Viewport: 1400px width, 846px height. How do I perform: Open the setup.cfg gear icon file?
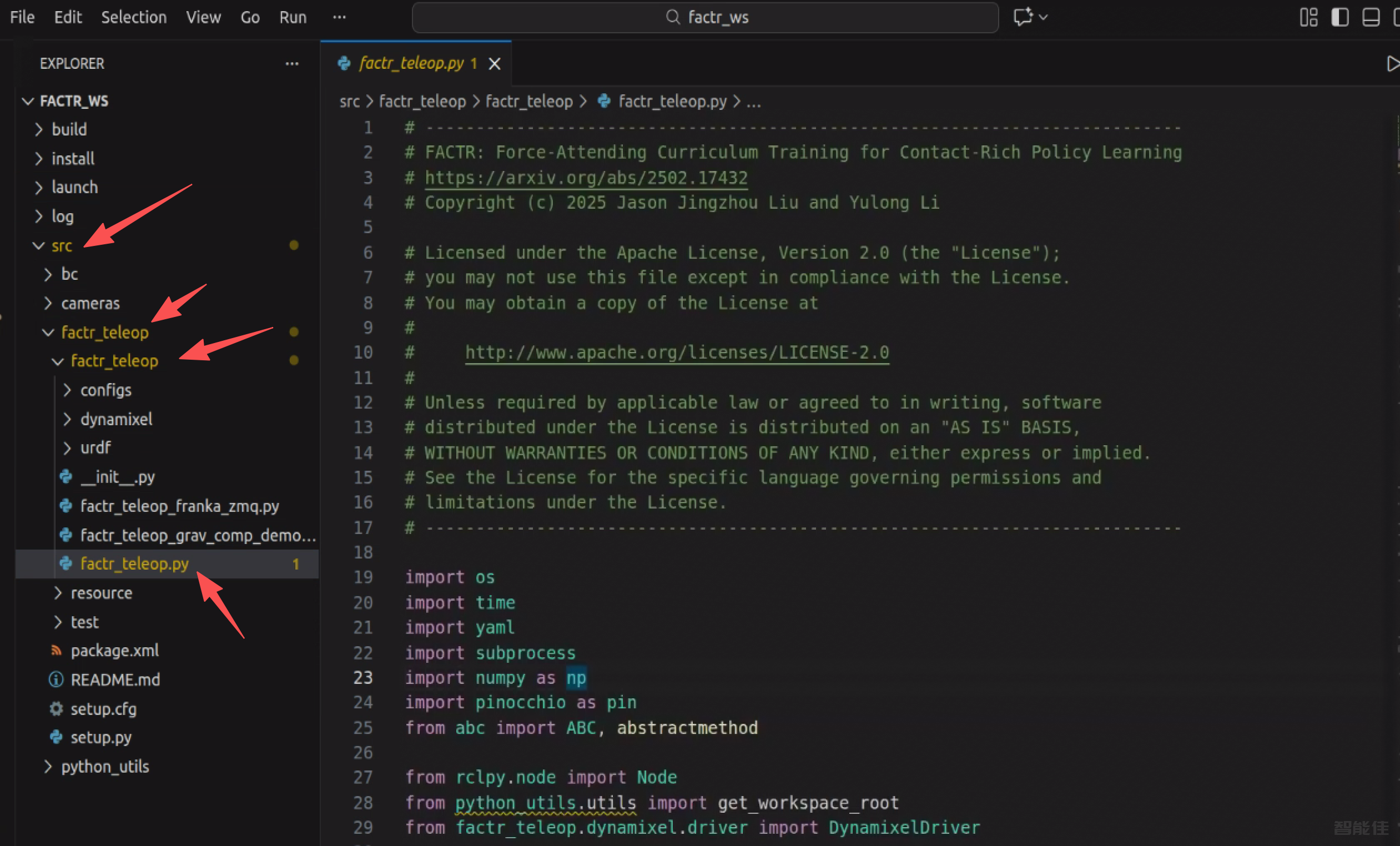click(x=103, y=708)
